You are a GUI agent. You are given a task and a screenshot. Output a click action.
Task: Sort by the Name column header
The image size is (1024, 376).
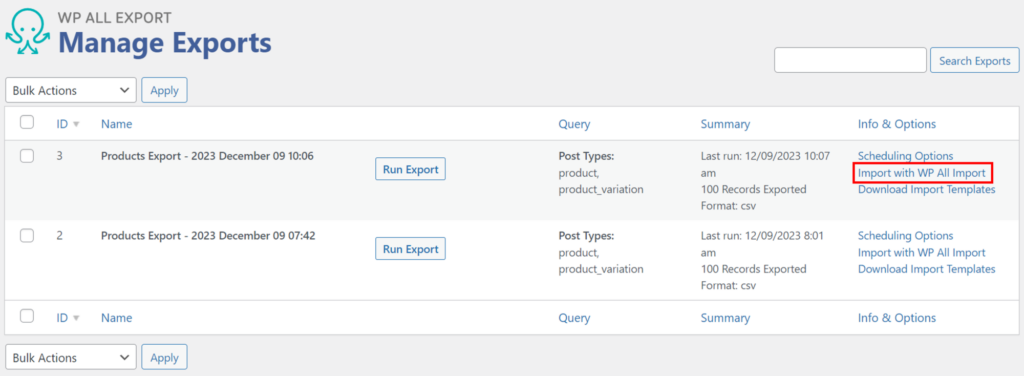[x=116, y=124]
